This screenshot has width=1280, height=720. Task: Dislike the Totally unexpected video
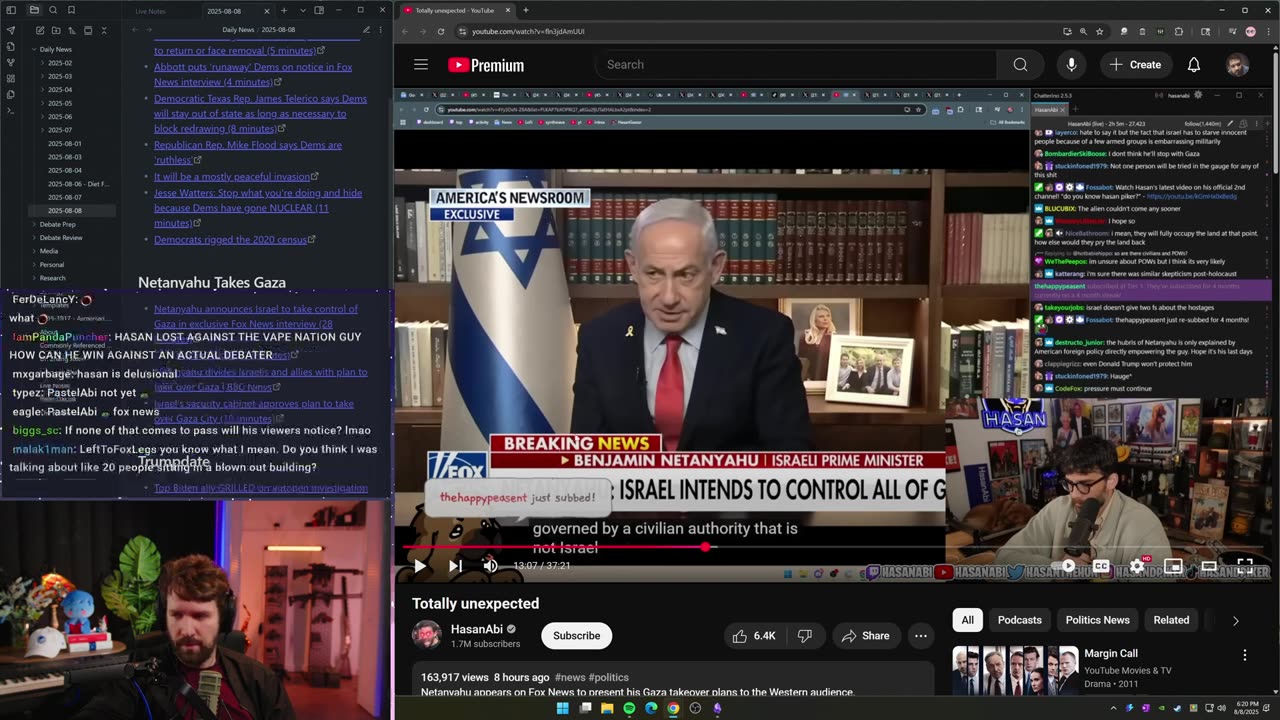pyautogui.click(x=805, y=636)
